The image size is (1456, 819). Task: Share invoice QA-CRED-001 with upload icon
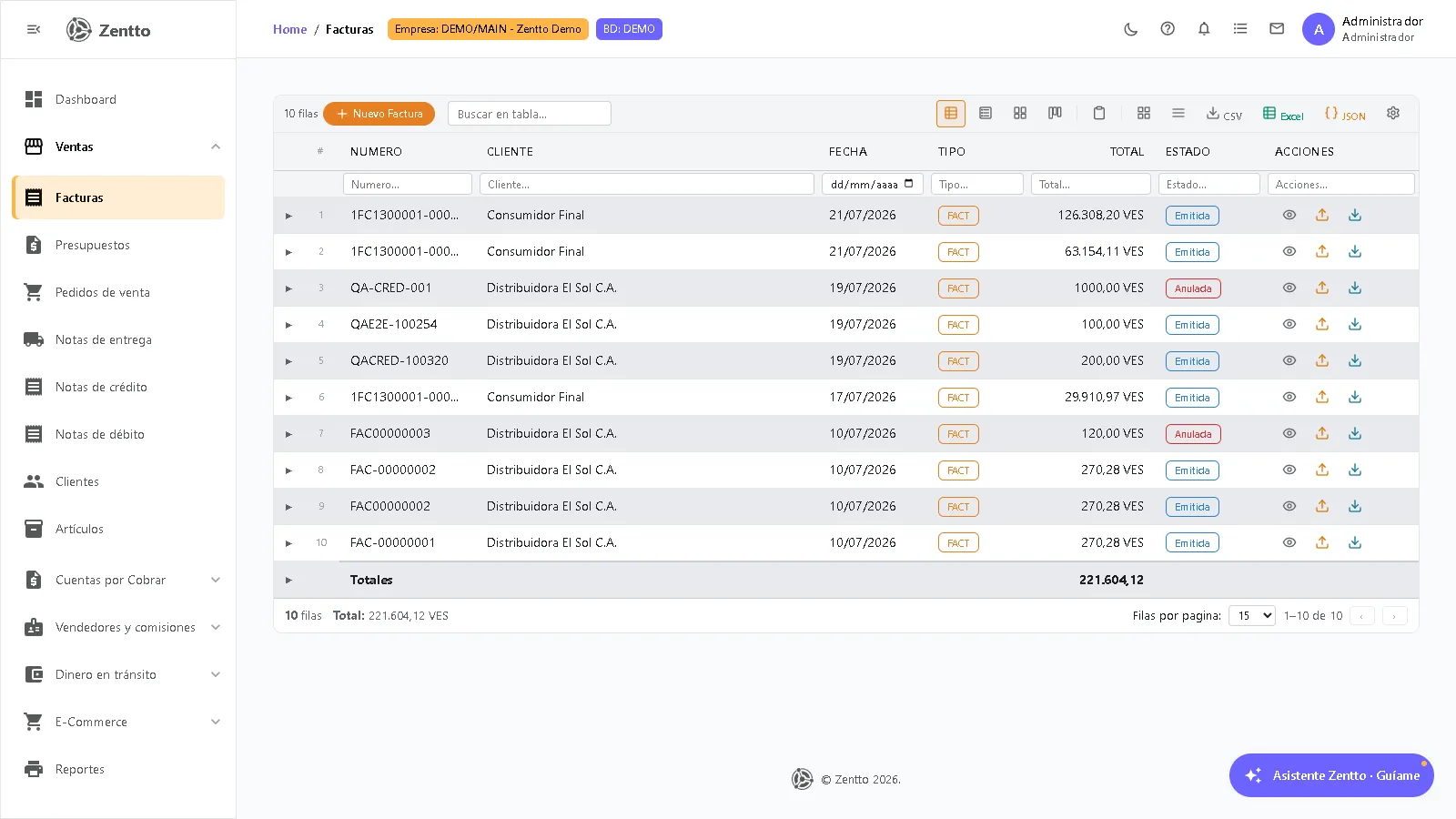click(x=1322, y=288)
